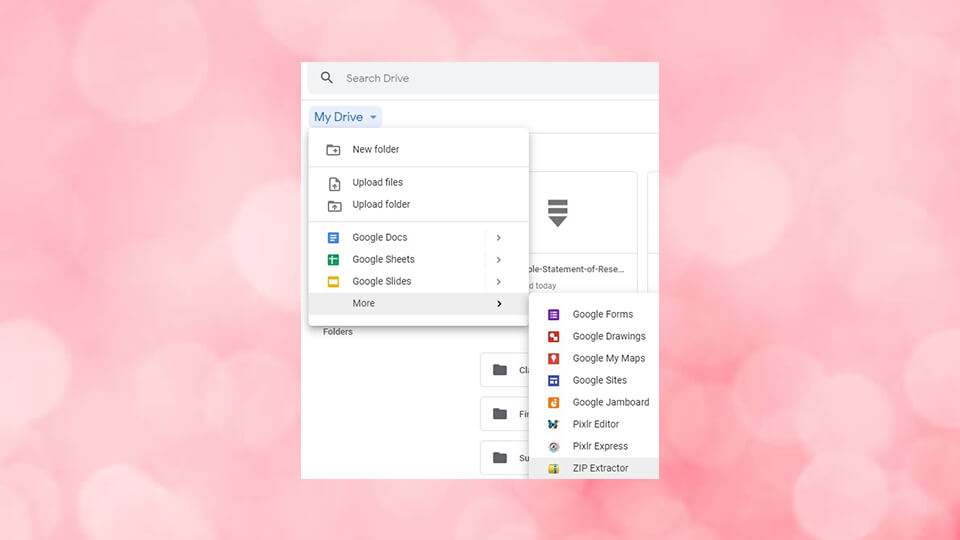Screen dimensions: 960x540
Task: Choose Upload folder from the menu
Action: [x=418, y=204]
